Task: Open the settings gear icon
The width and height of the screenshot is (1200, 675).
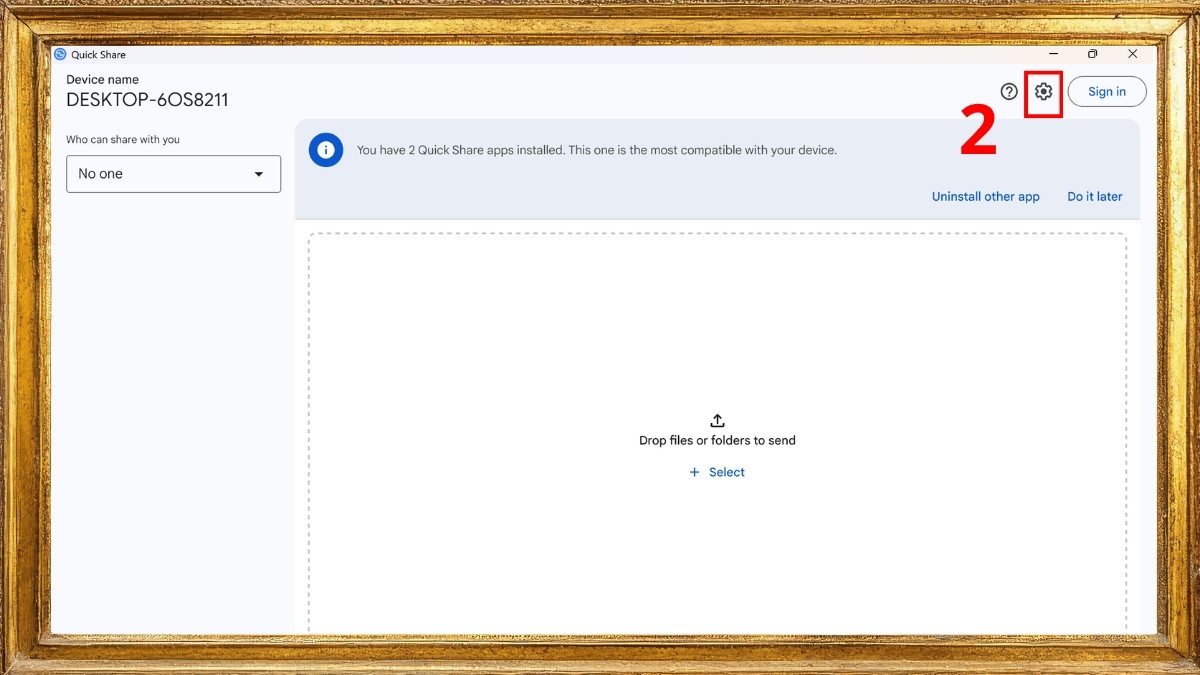Action: tap(1043, 91)
